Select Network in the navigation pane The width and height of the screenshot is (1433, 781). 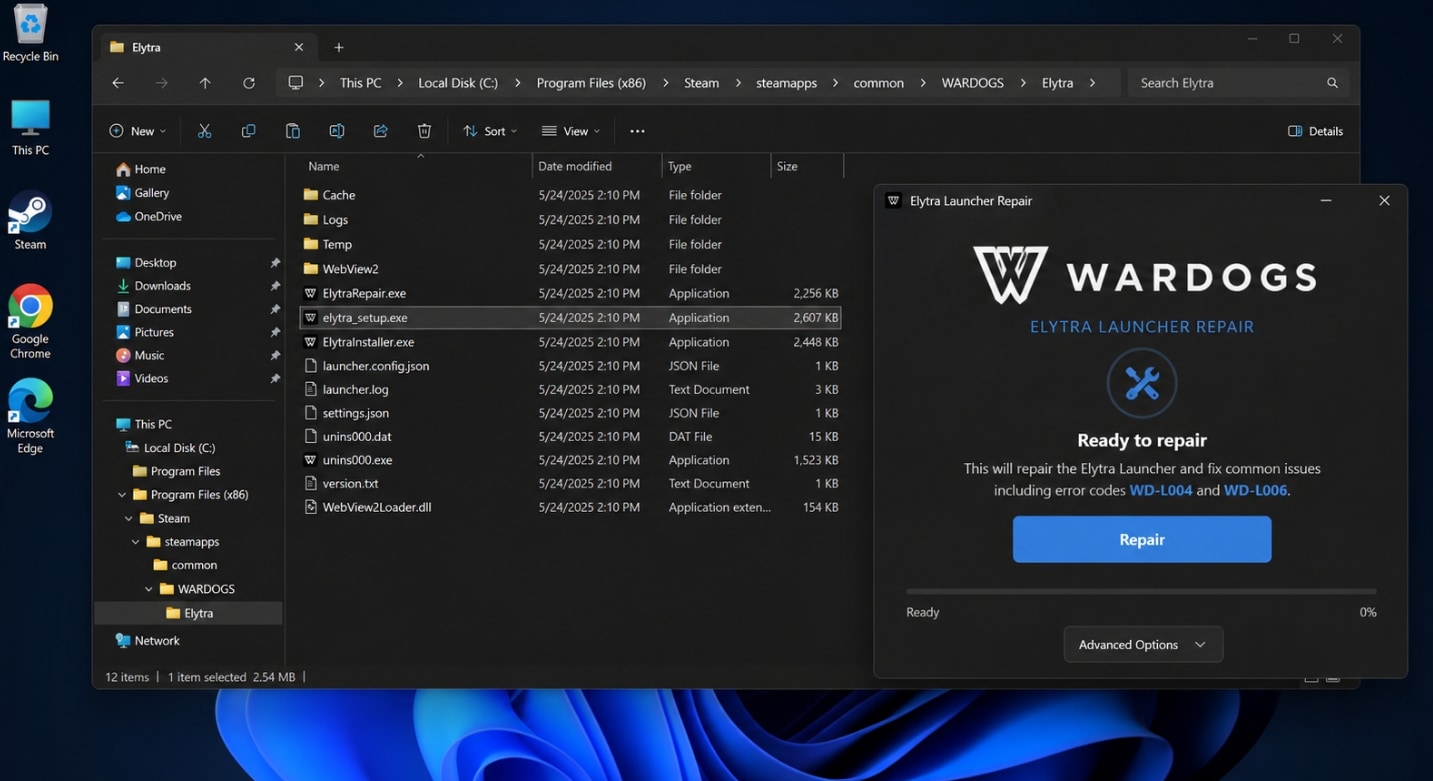148,641
